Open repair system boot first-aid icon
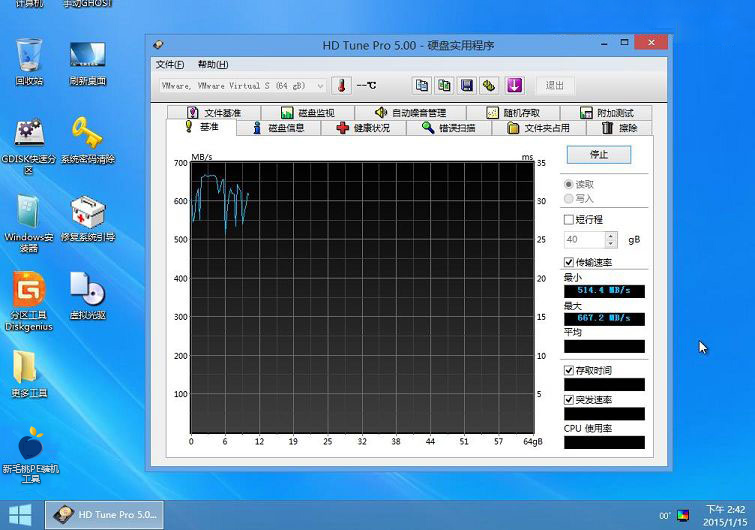The image size is (755, 530). pyautogui.click(x=88, y=219)
